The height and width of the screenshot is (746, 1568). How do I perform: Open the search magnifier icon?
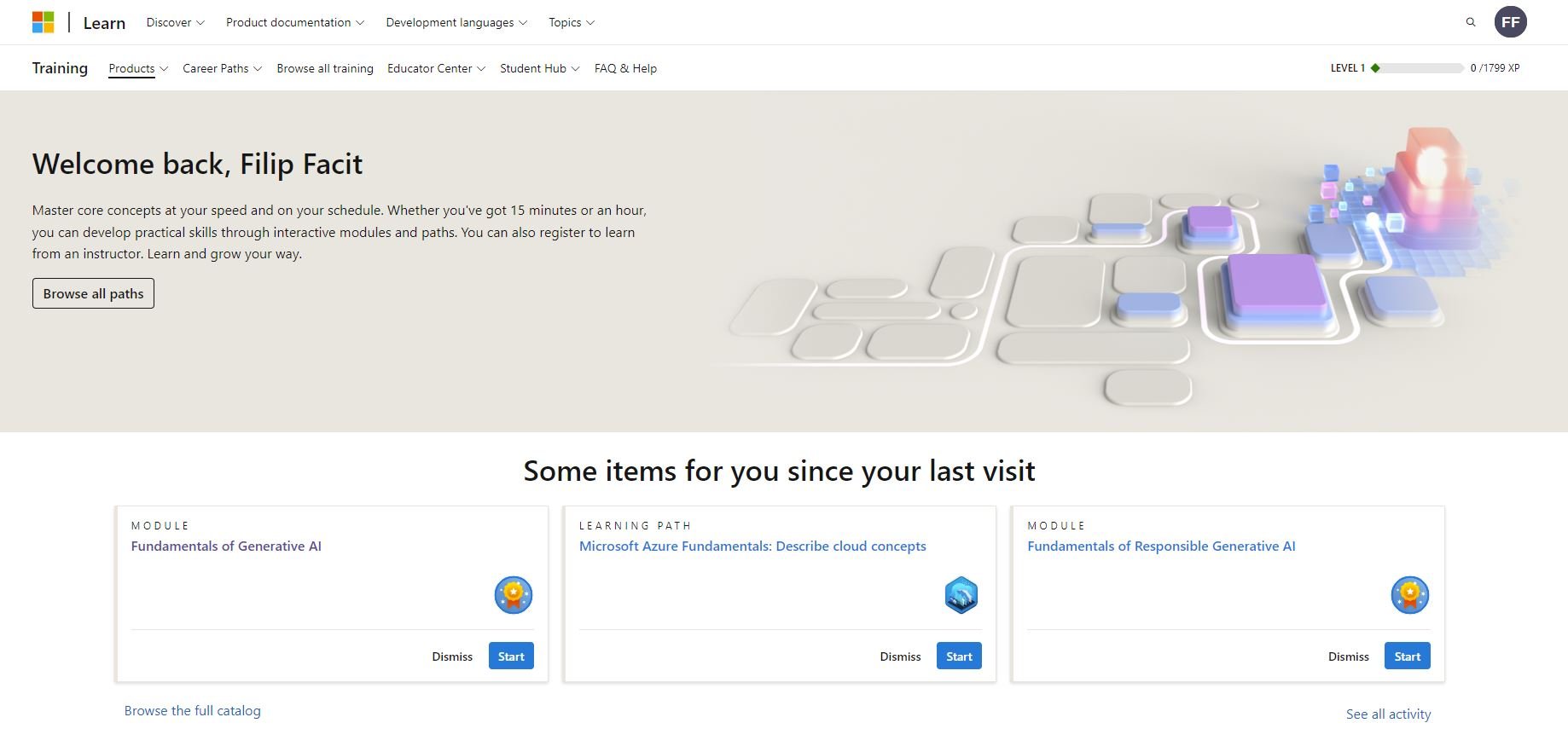pyautogui.click(x=1470, y=22)
